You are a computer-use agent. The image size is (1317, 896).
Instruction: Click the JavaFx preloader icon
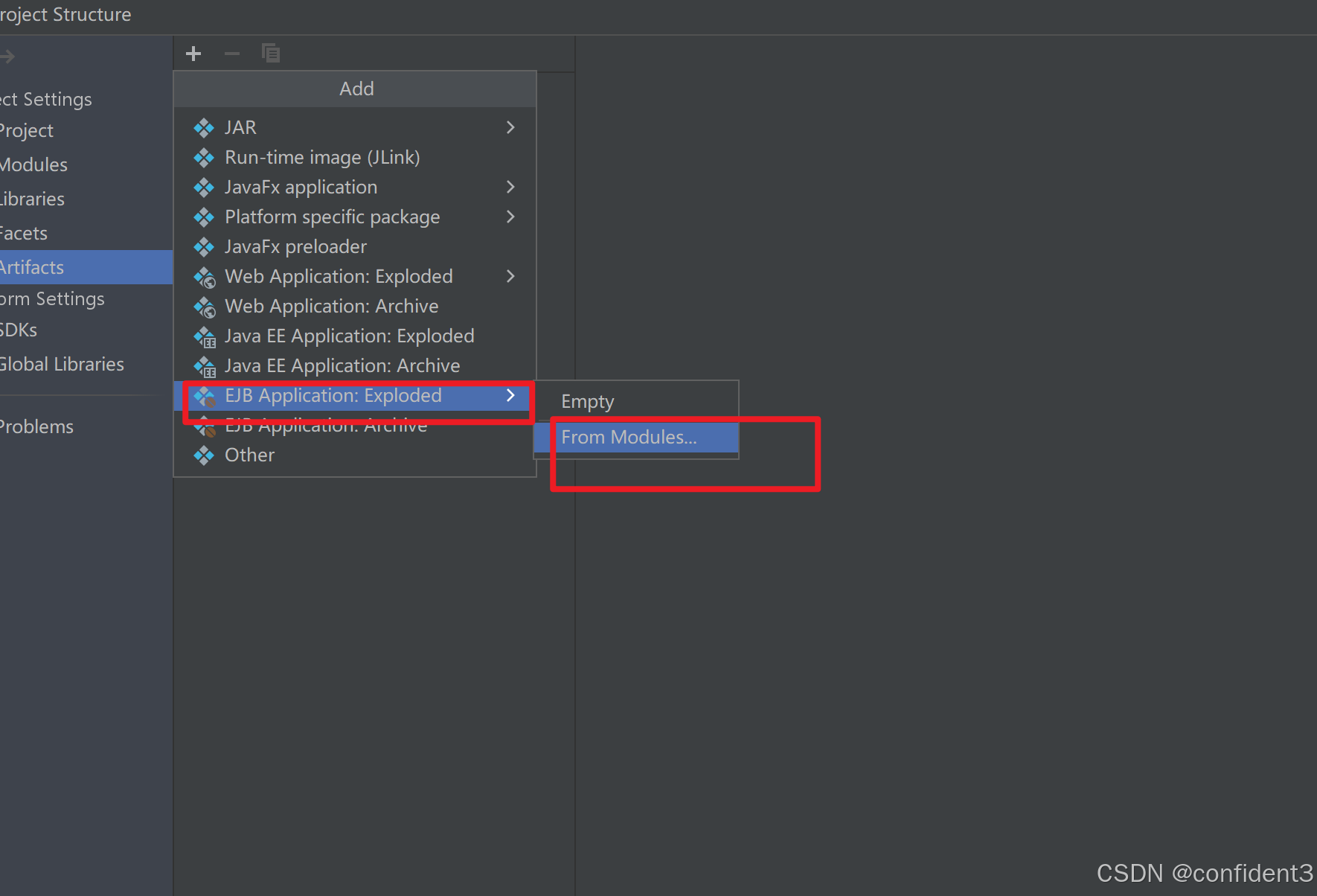tap(204, 247)
